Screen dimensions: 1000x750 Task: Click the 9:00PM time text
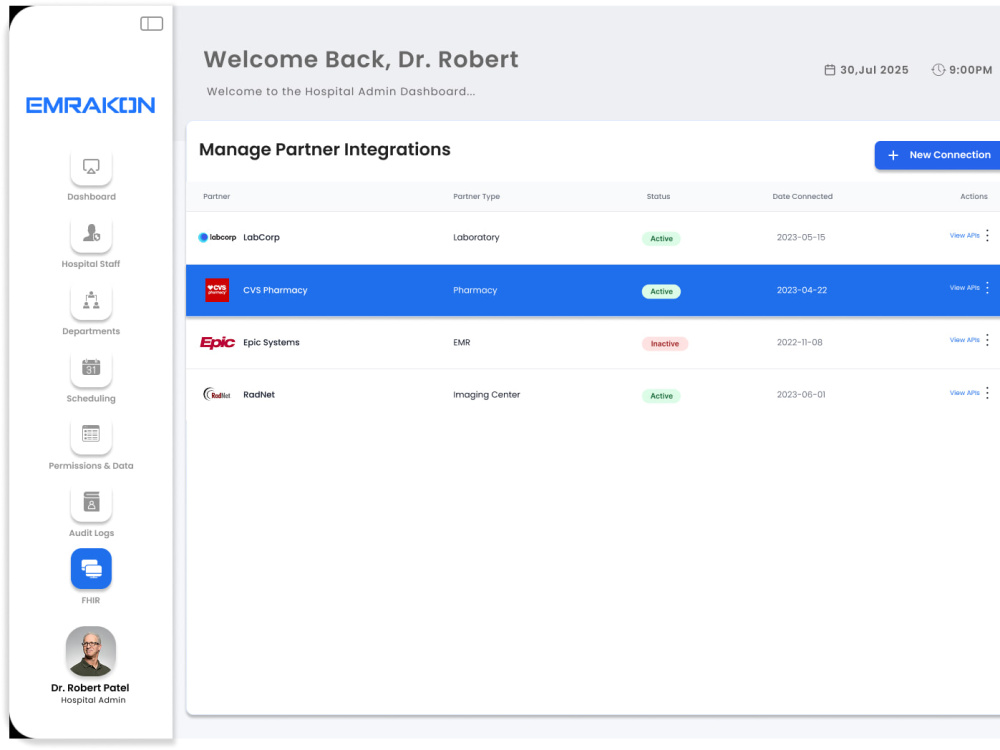tap(971, 70)
